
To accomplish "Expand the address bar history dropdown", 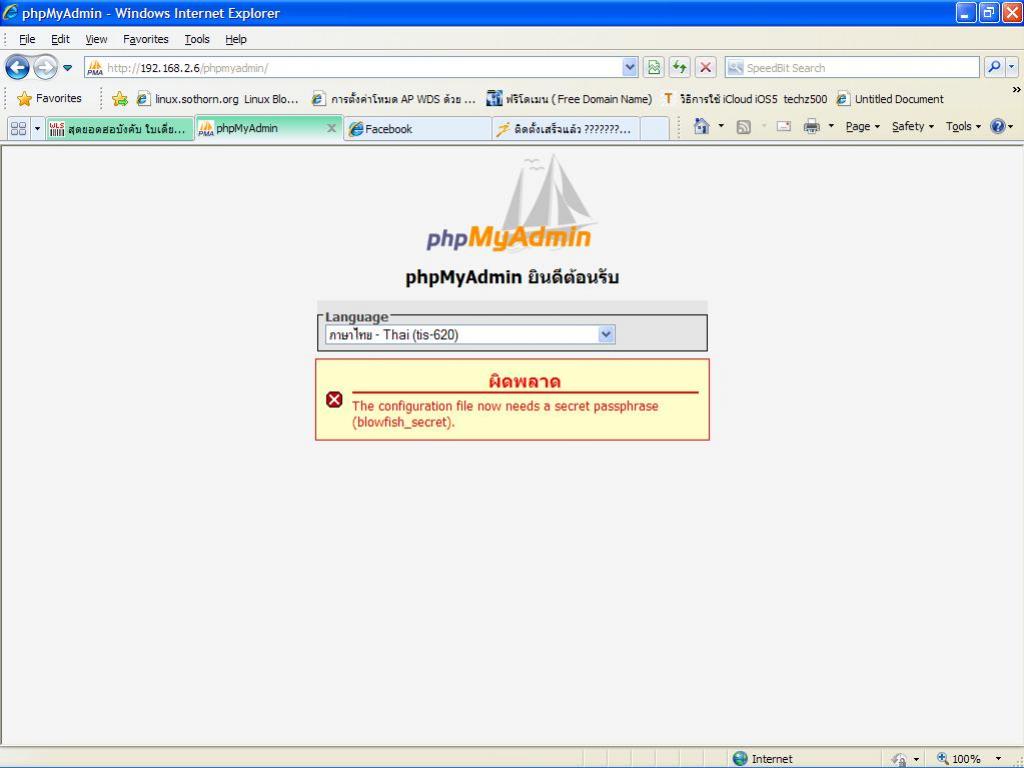I will [630, 67].
